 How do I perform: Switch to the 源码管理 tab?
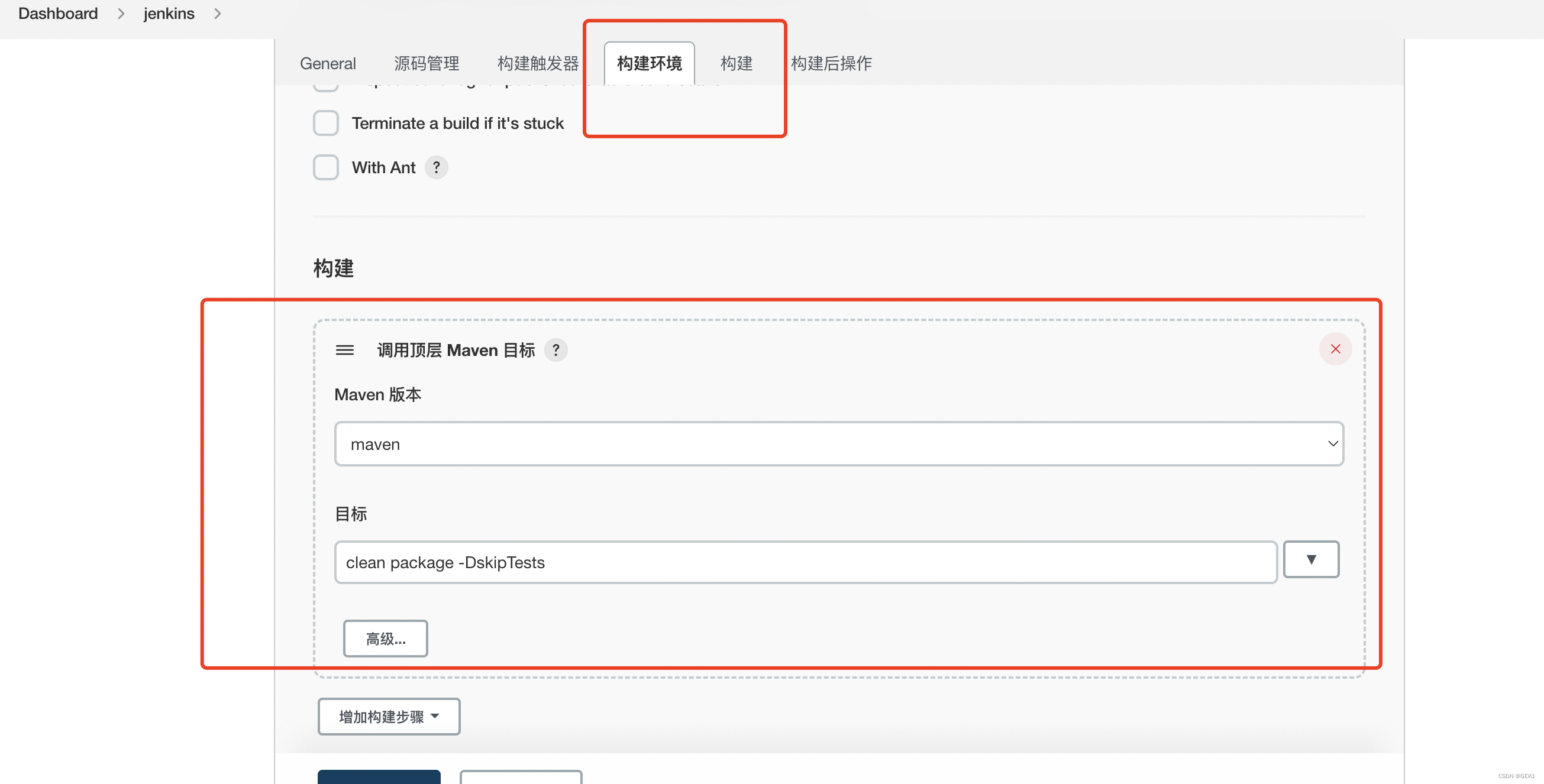[x=426, y=63]
